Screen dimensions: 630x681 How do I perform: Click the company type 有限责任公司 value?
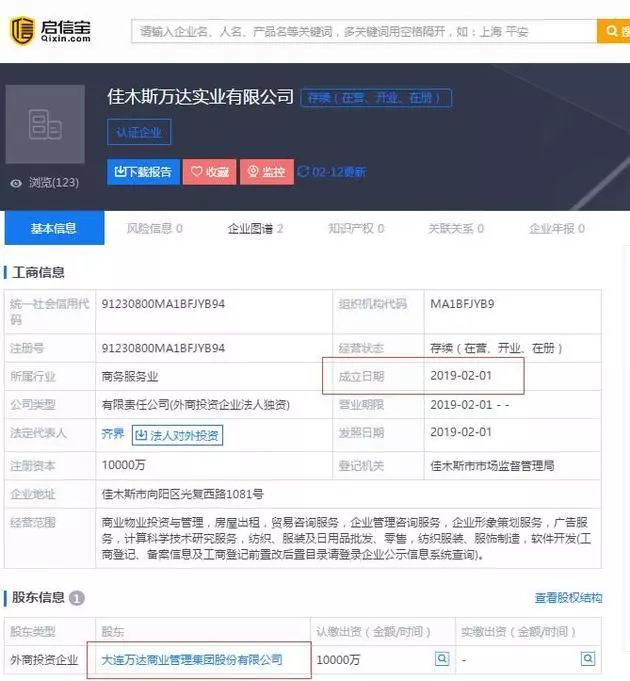pos(195,404)
